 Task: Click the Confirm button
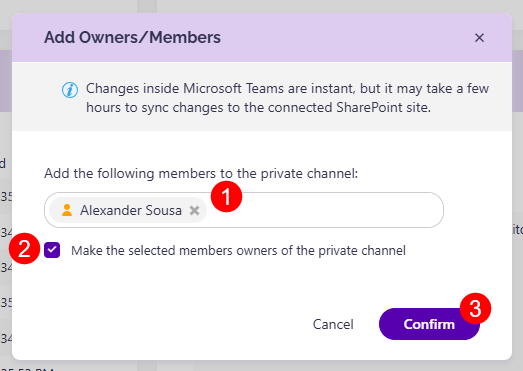click(429, 324)
